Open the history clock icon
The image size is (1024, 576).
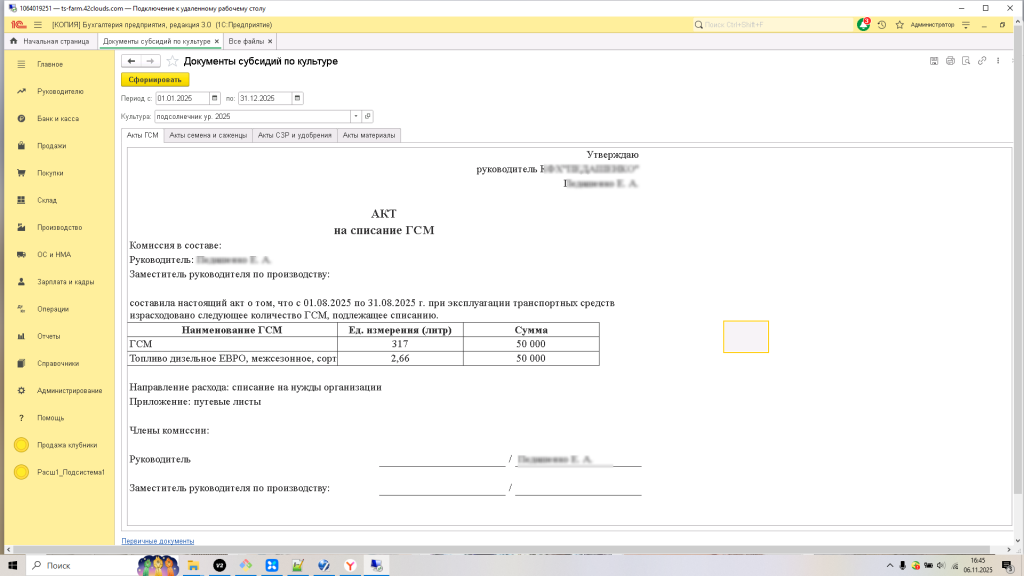pos(882,25)
